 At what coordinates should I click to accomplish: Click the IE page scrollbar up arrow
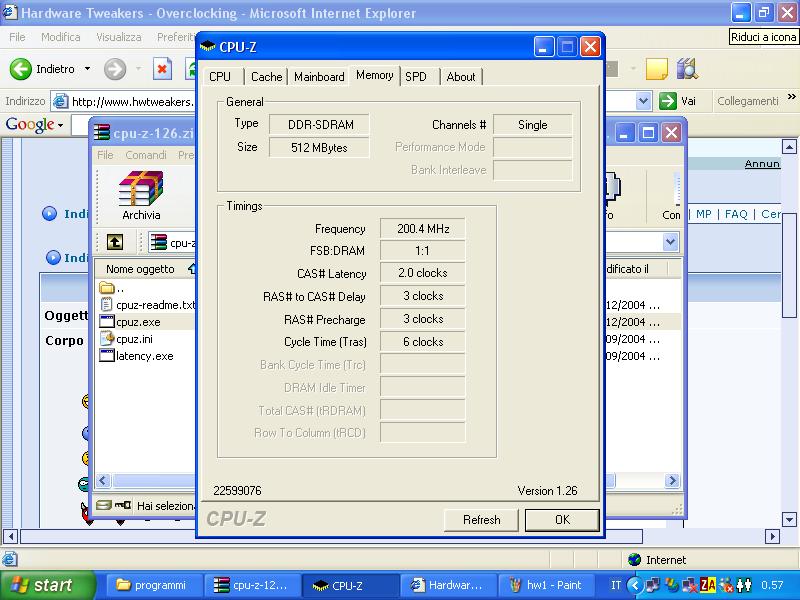789,147
